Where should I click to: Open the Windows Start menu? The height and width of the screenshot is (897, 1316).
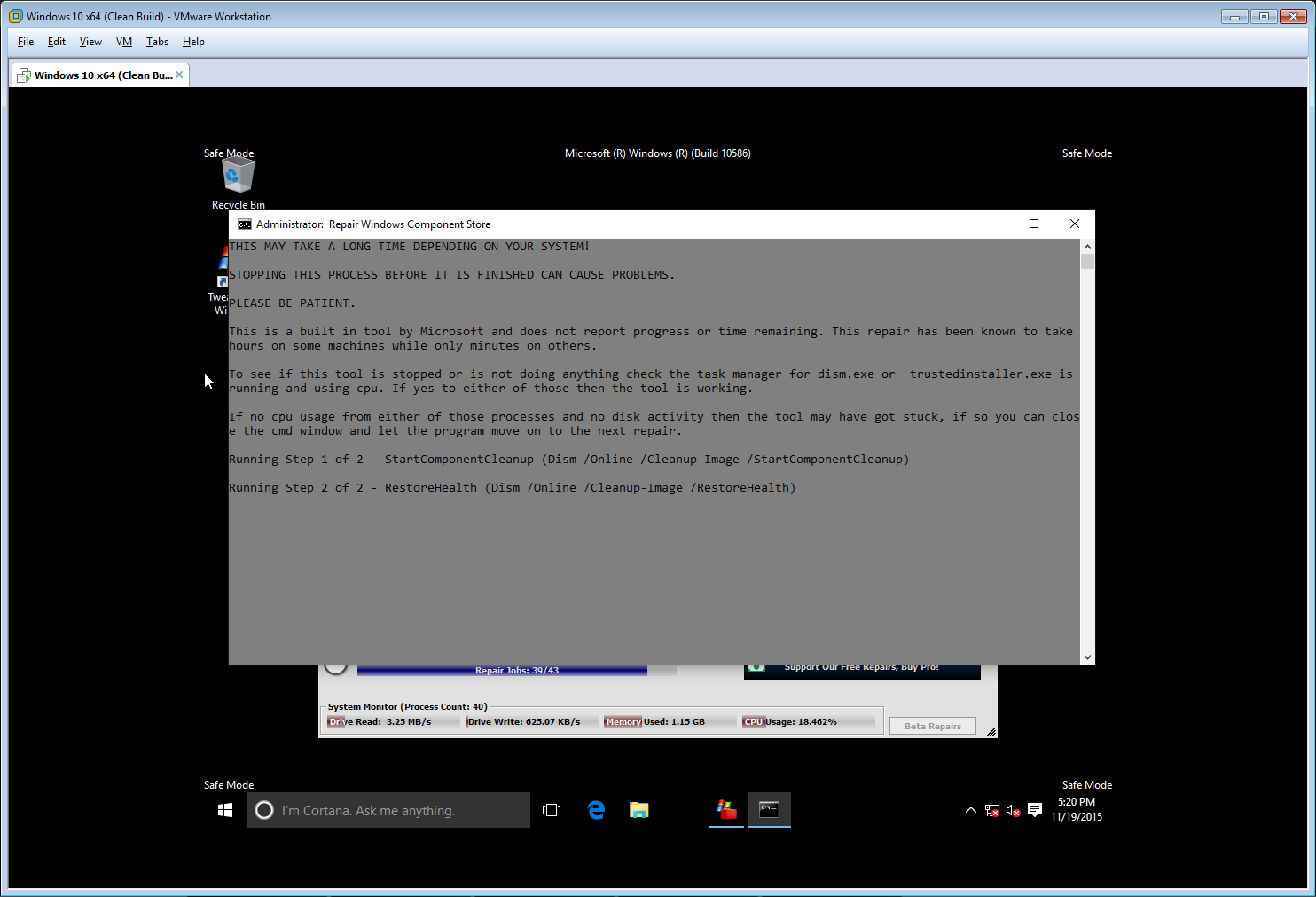tap(225, 810)
